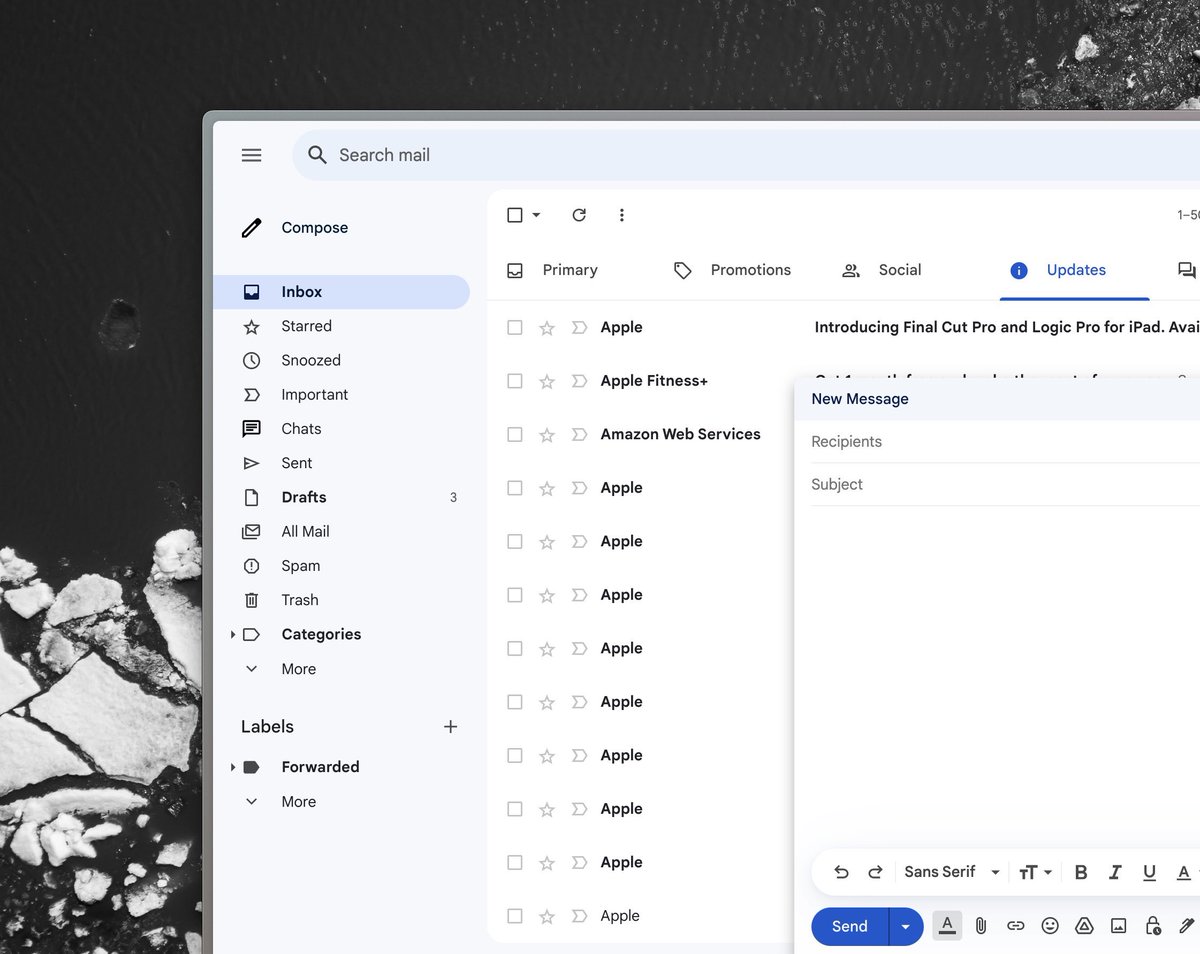This screenshot has width=1200, height=954.
Task: Open text color picker in compose
Action: coord(1185,872)
